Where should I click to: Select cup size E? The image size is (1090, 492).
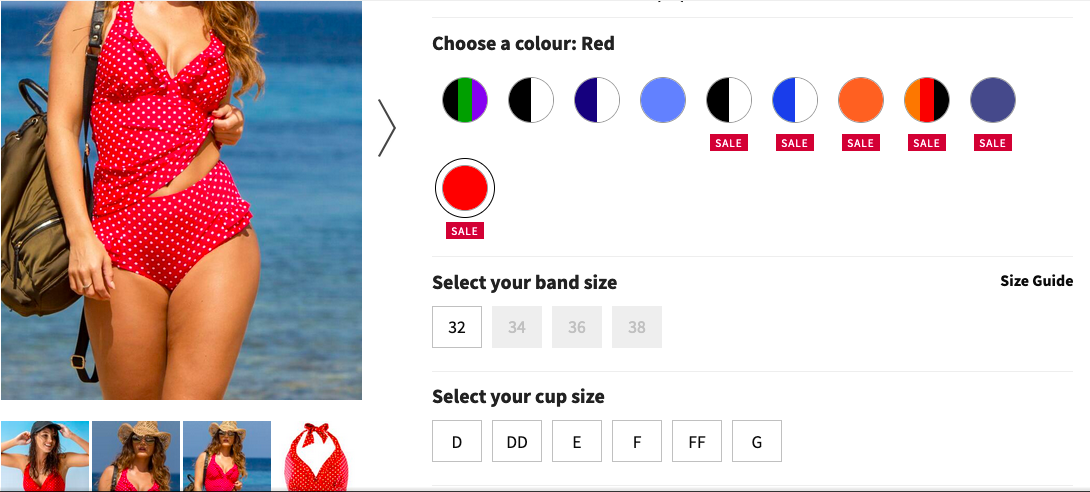pos(577,441)
